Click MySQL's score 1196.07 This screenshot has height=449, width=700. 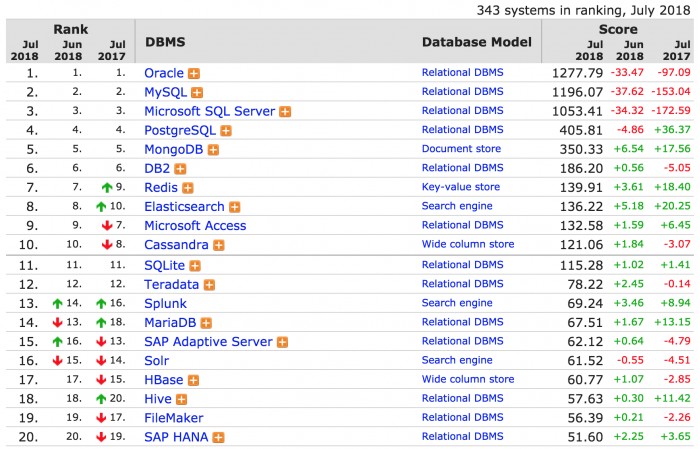(x=577, y=92)
